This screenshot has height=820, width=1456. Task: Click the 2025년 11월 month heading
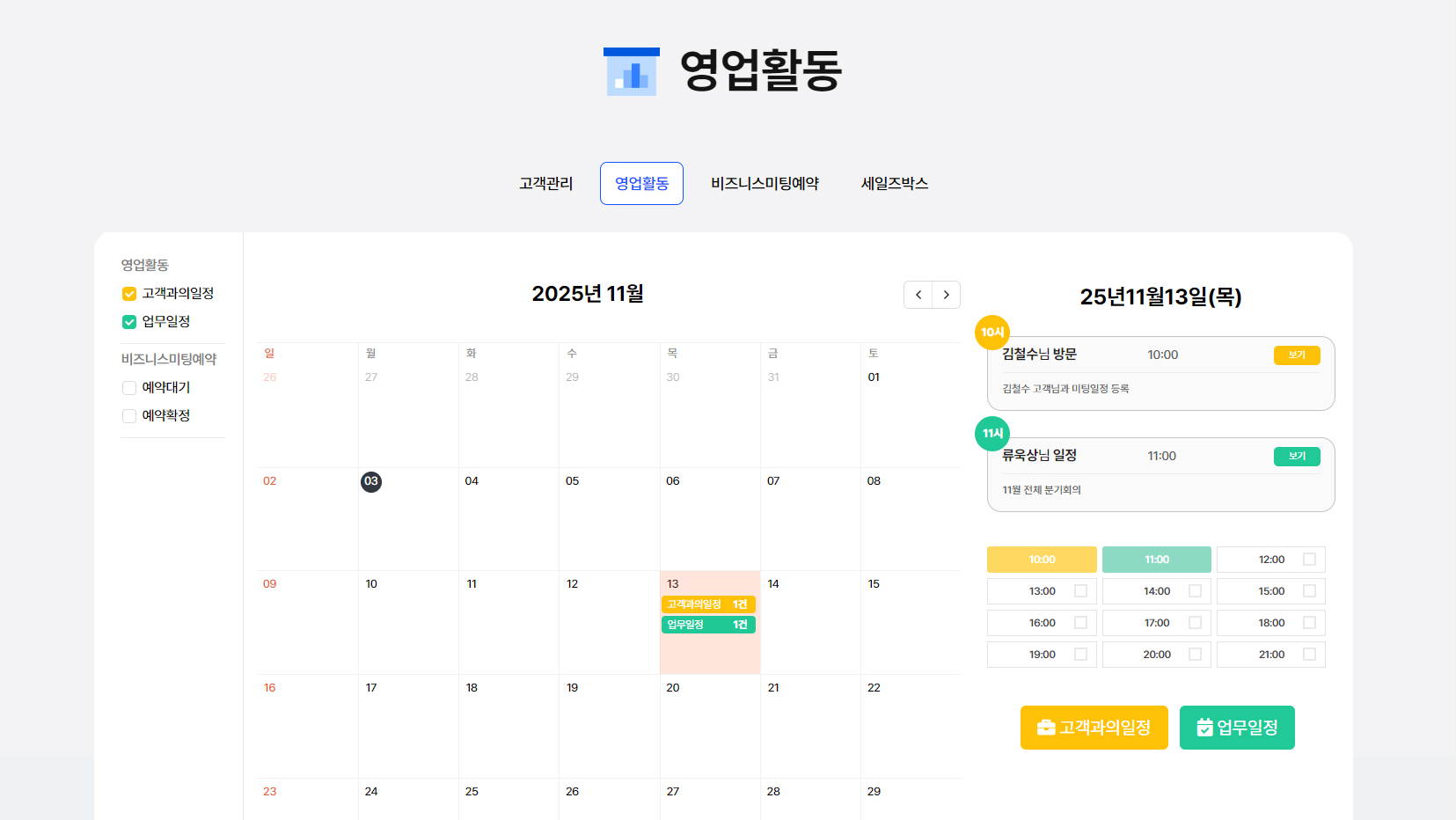tap(588, 294)
